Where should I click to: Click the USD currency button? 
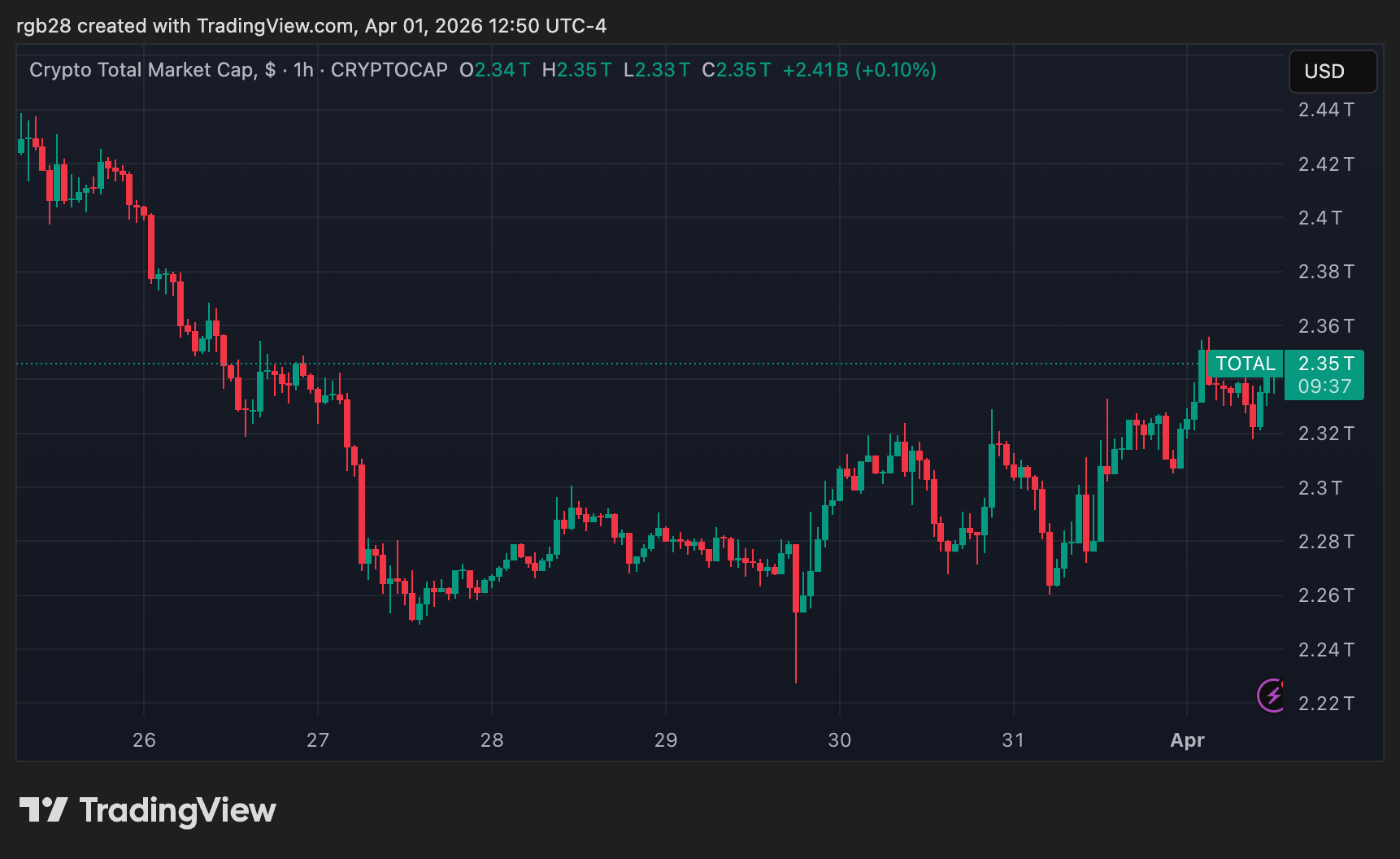(x=1333, y=72)
